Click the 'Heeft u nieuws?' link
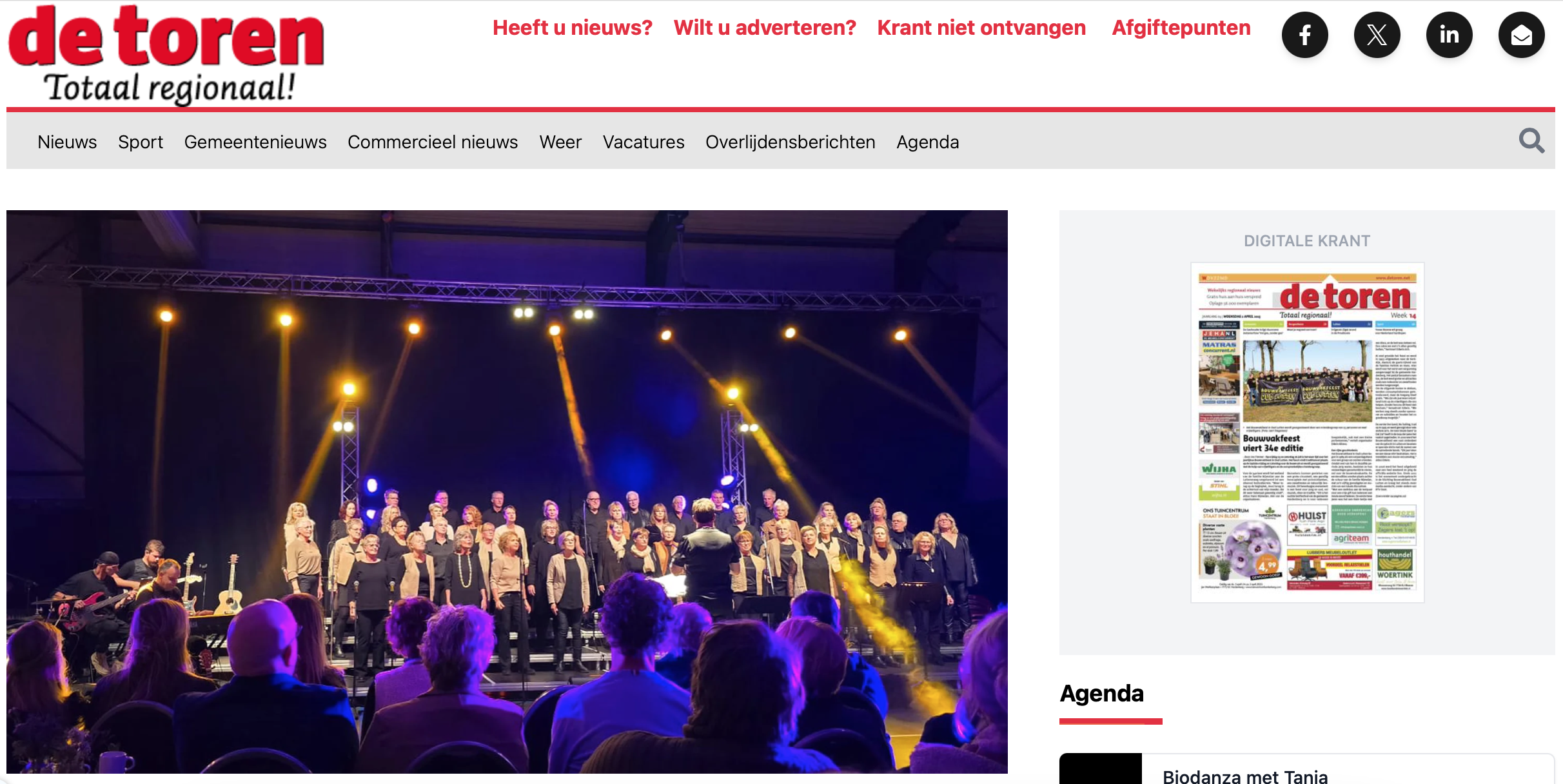 573,28
